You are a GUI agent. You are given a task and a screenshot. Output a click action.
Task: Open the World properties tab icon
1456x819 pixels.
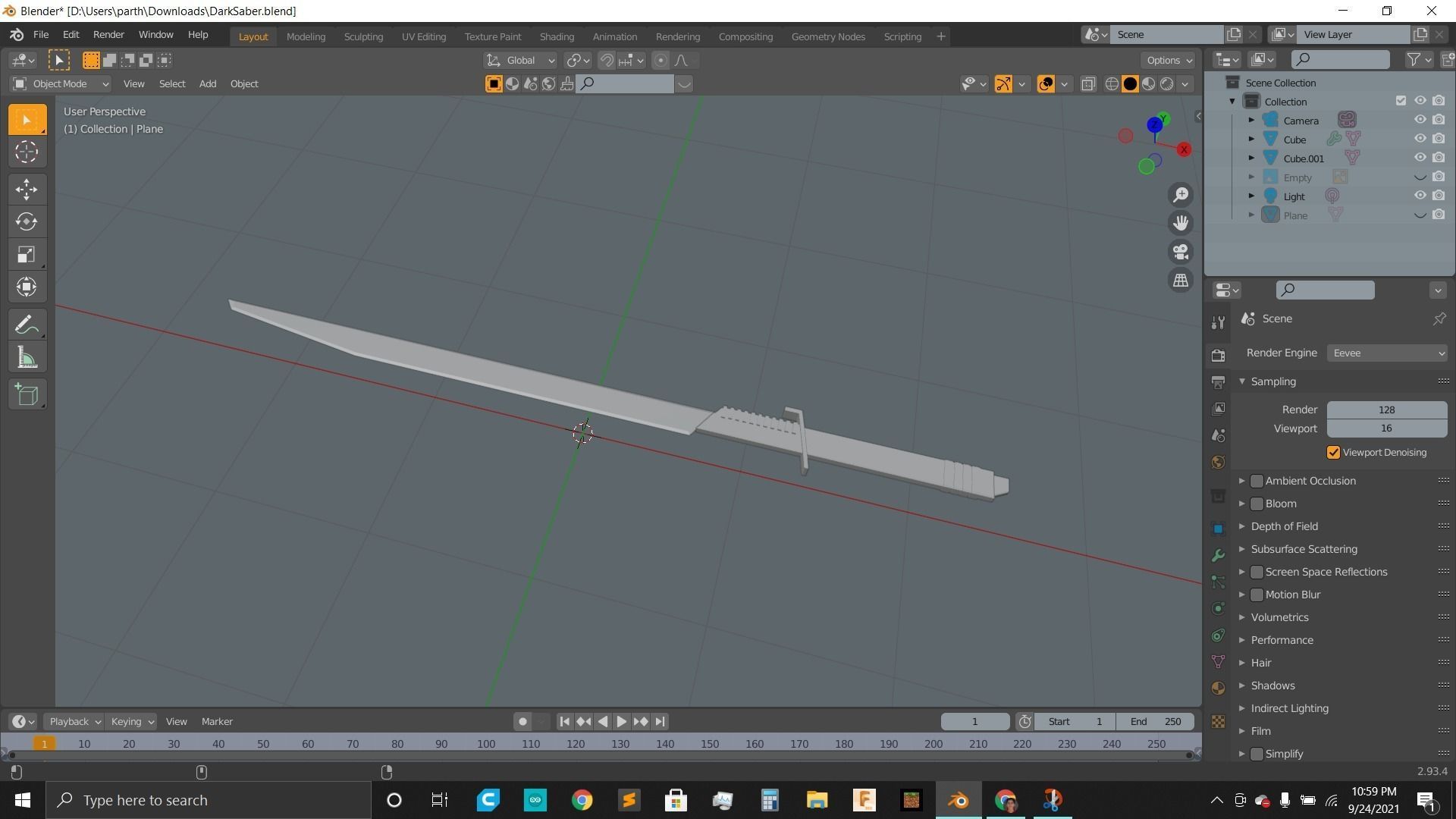tap(1218, 462)
